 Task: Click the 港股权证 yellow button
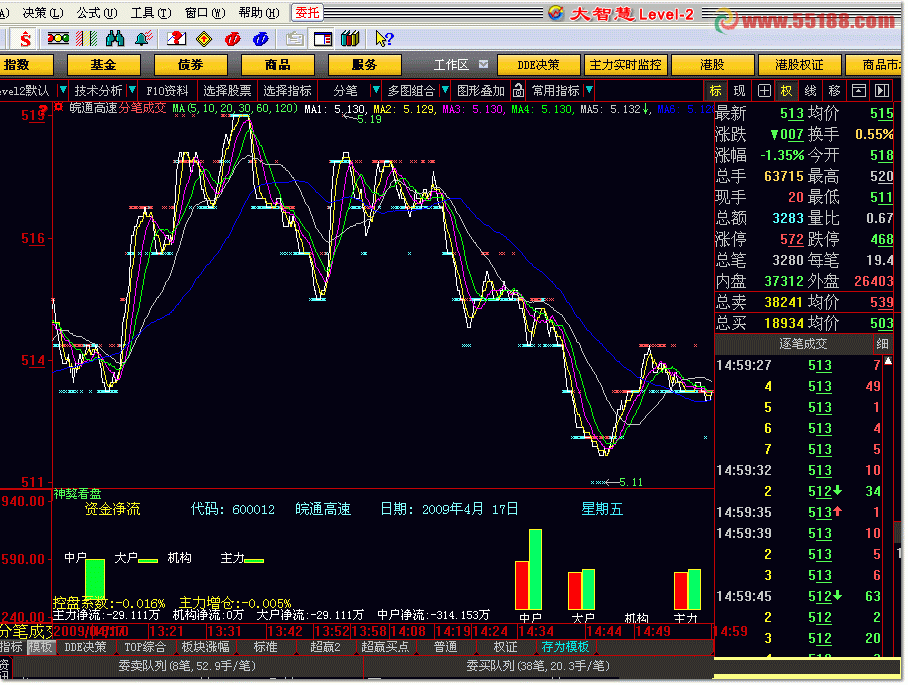799,65
